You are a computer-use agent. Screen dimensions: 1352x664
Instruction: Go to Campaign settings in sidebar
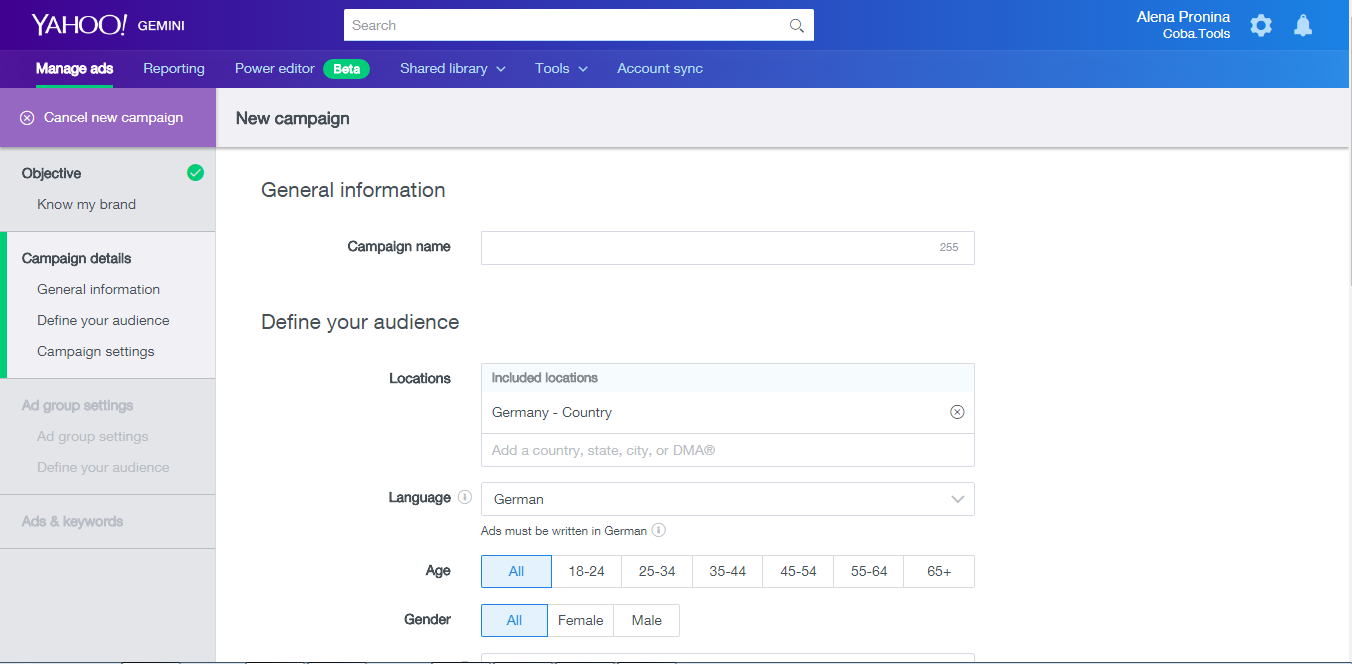pos(96,351)
